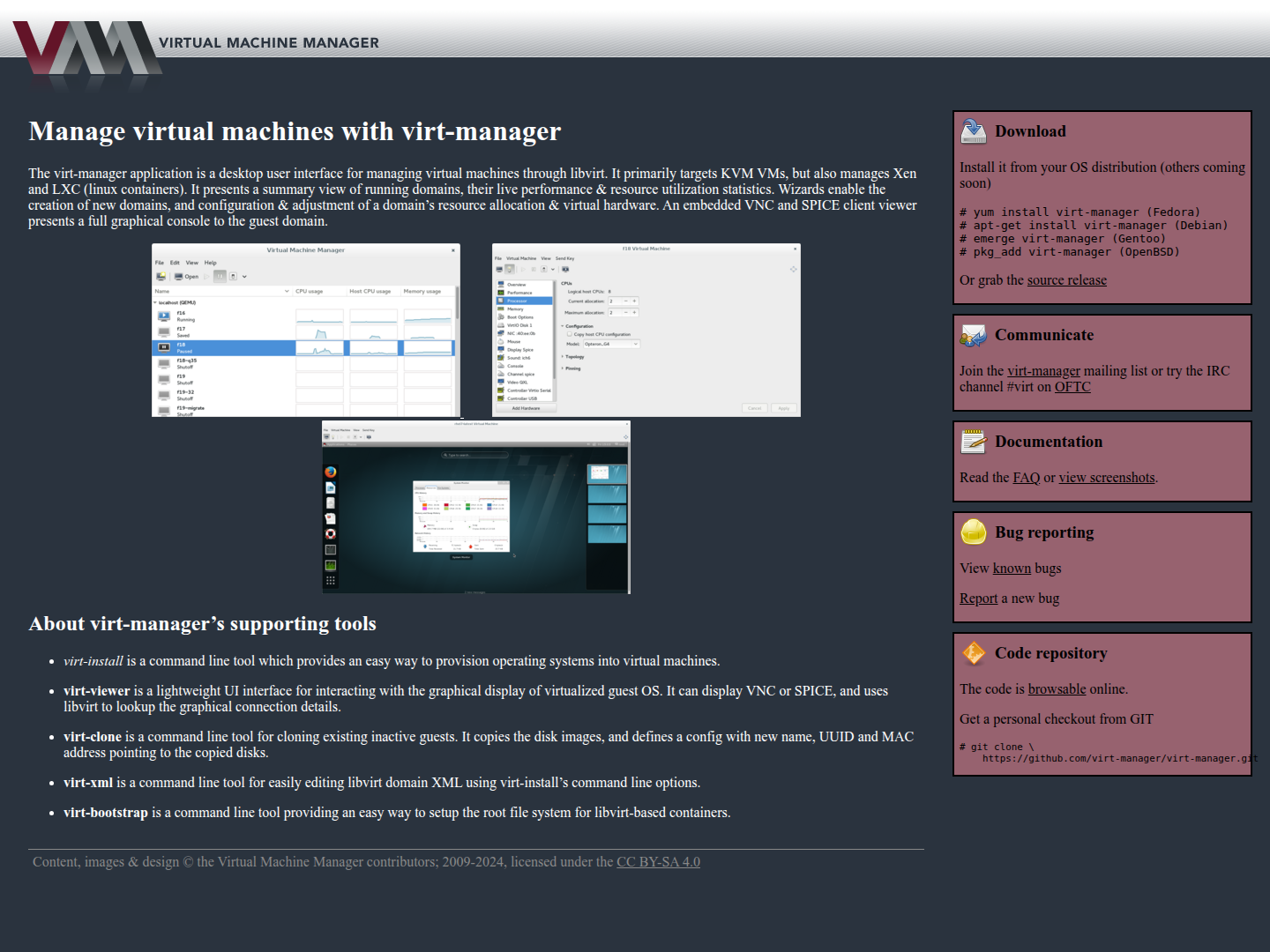Click the Download section heading

click(x=1030, y=131)
